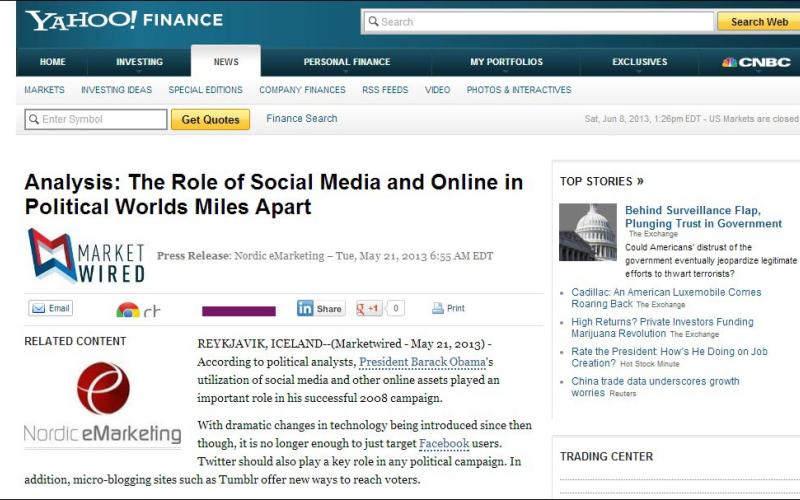
Task: Open the President Barack Obama link
Action: click(422, 361)
